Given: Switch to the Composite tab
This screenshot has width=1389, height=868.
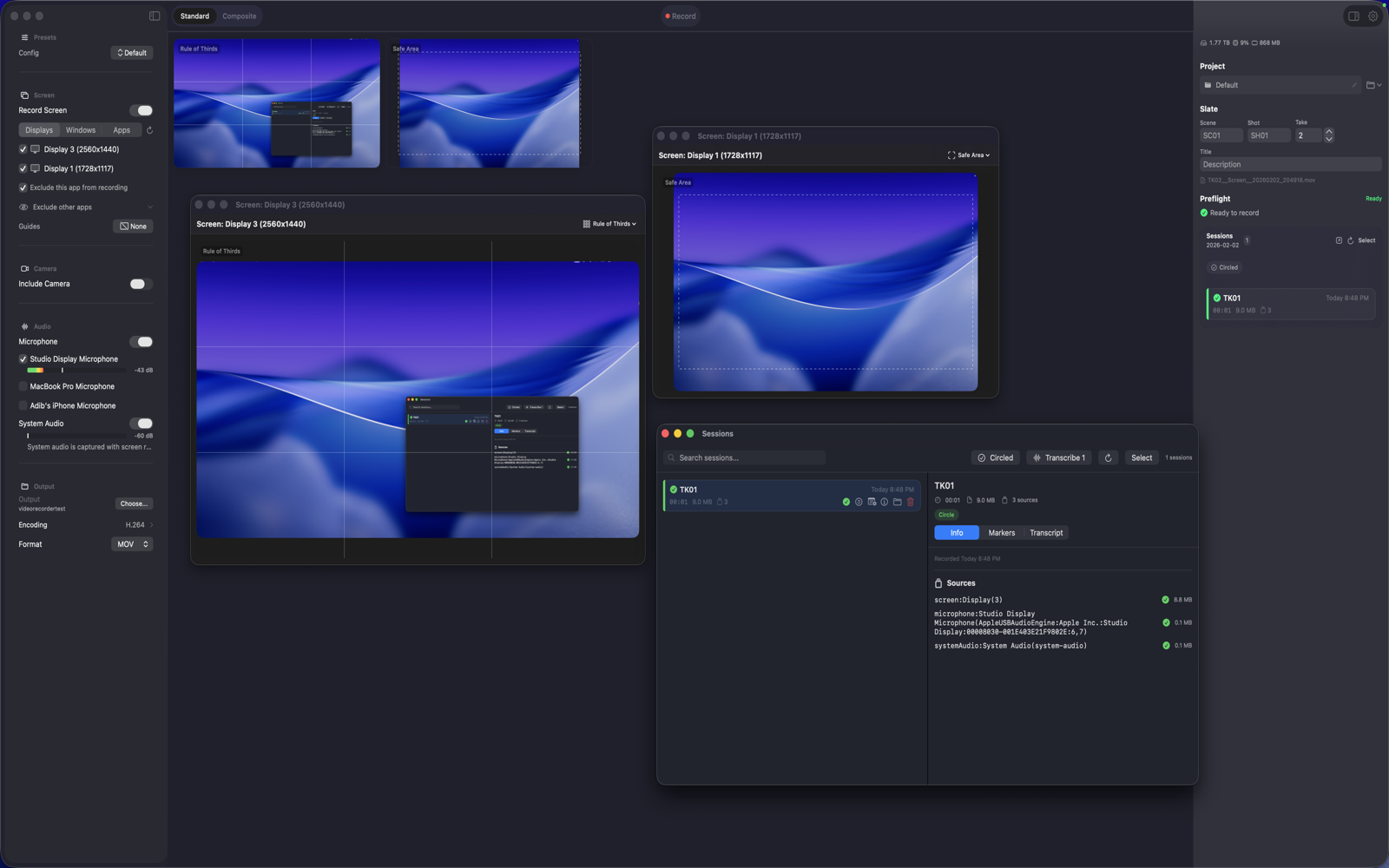Looking at the screenshot, I should [x=239, y=16].
